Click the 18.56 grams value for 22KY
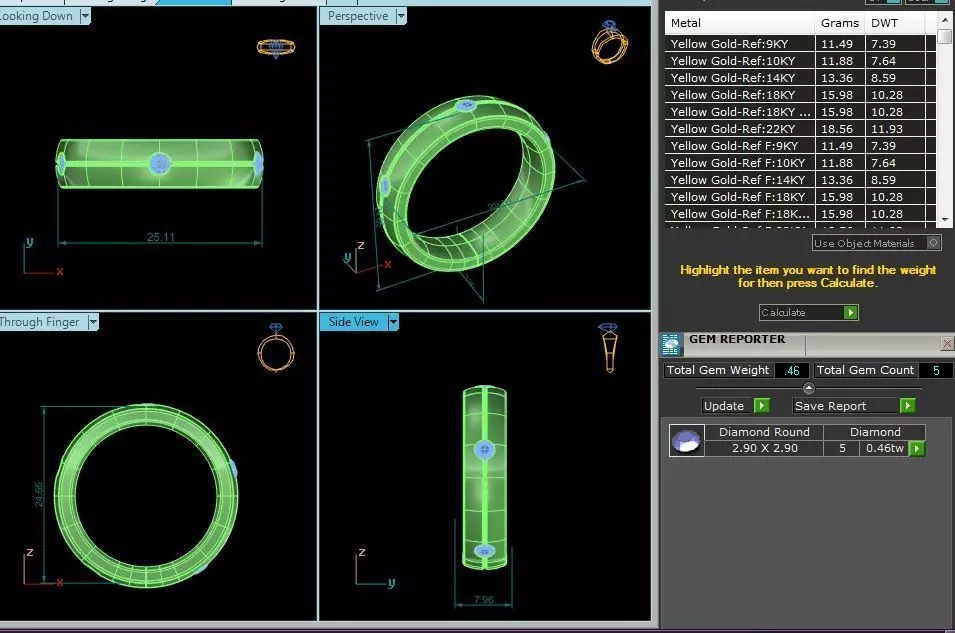The height and width of the screenshot is (633, 955). pyautogui.click(x=837, y=129)
